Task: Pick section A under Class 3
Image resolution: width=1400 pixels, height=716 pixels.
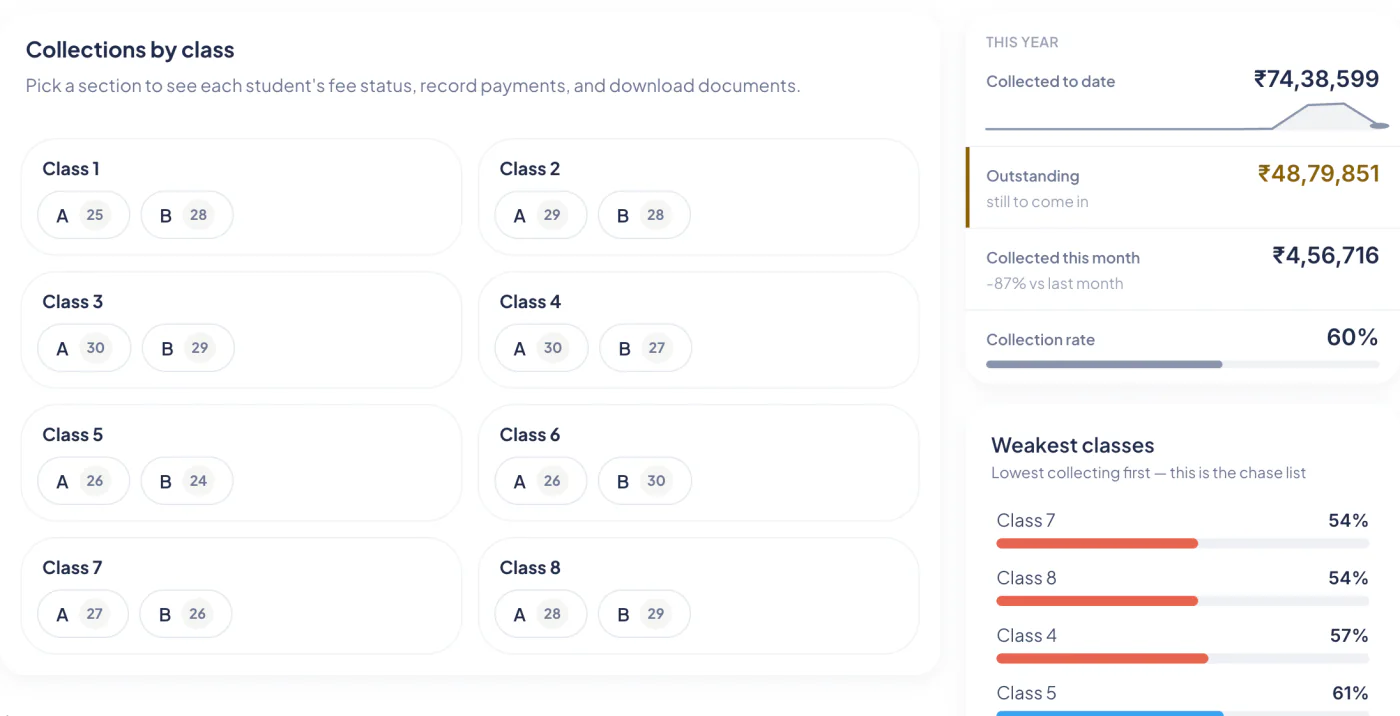Action: point(84,348)
